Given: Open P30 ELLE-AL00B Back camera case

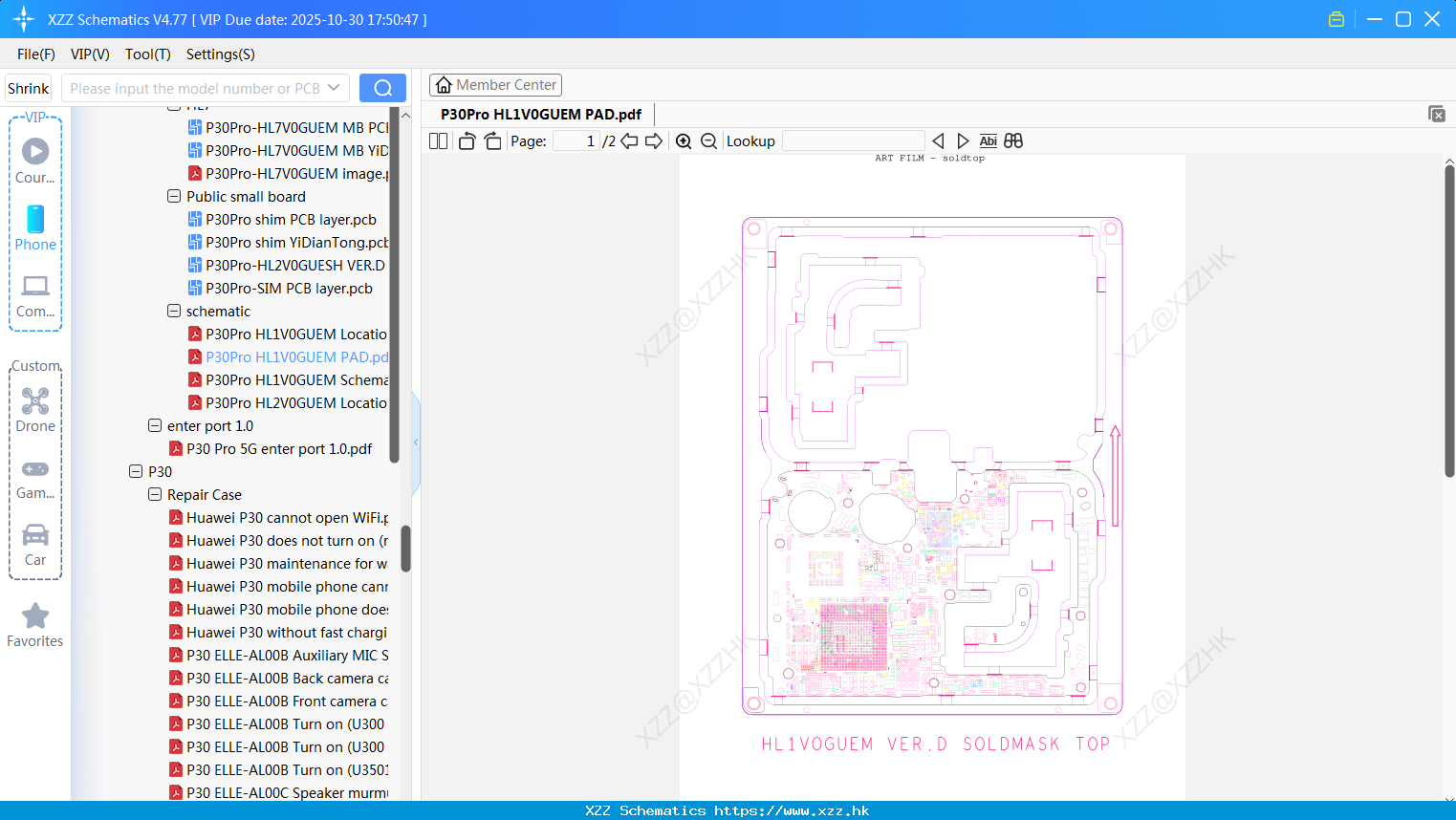Looking at the screenshot, I should point(278,678).
